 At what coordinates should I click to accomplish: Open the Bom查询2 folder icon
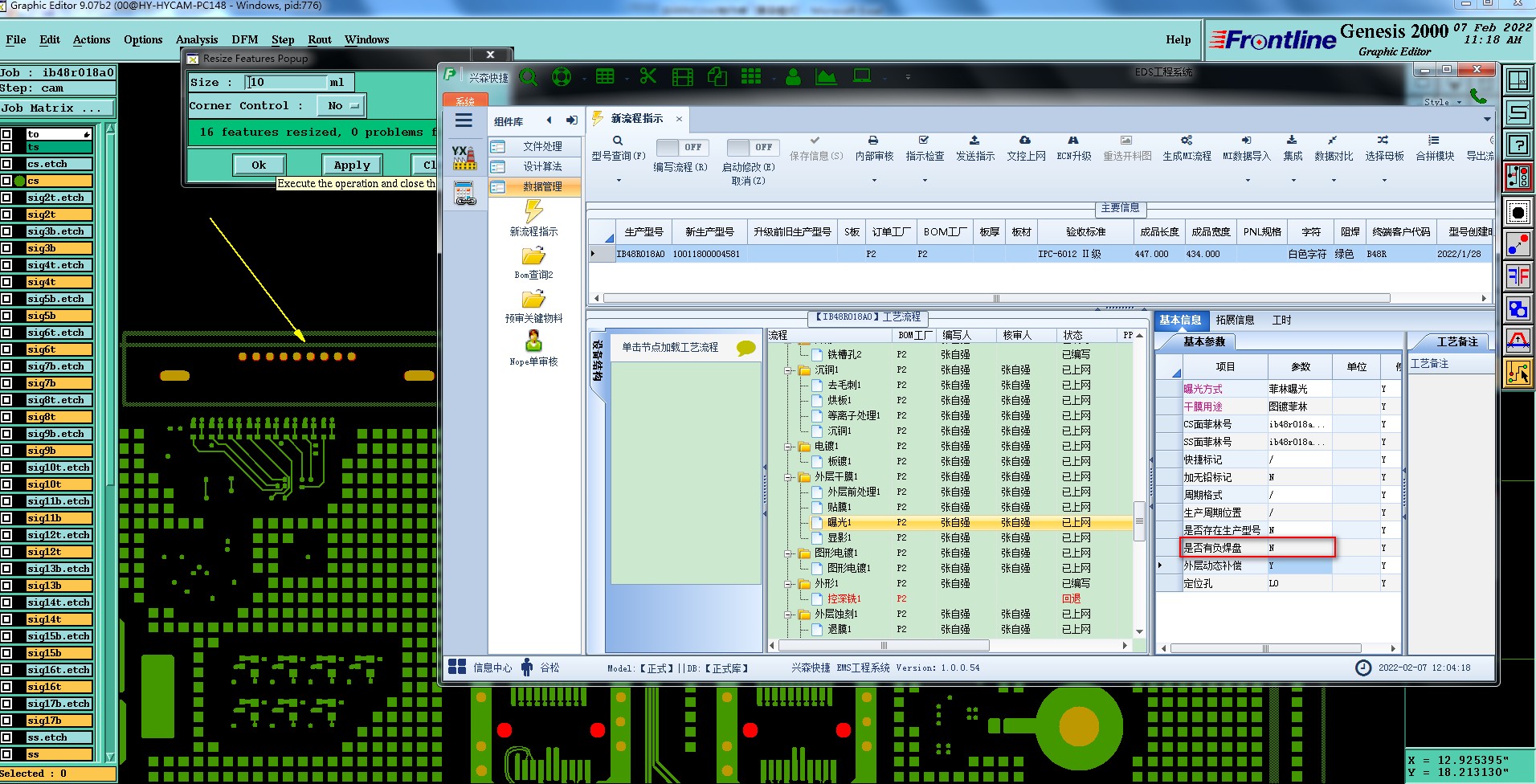tap(533, 256)
